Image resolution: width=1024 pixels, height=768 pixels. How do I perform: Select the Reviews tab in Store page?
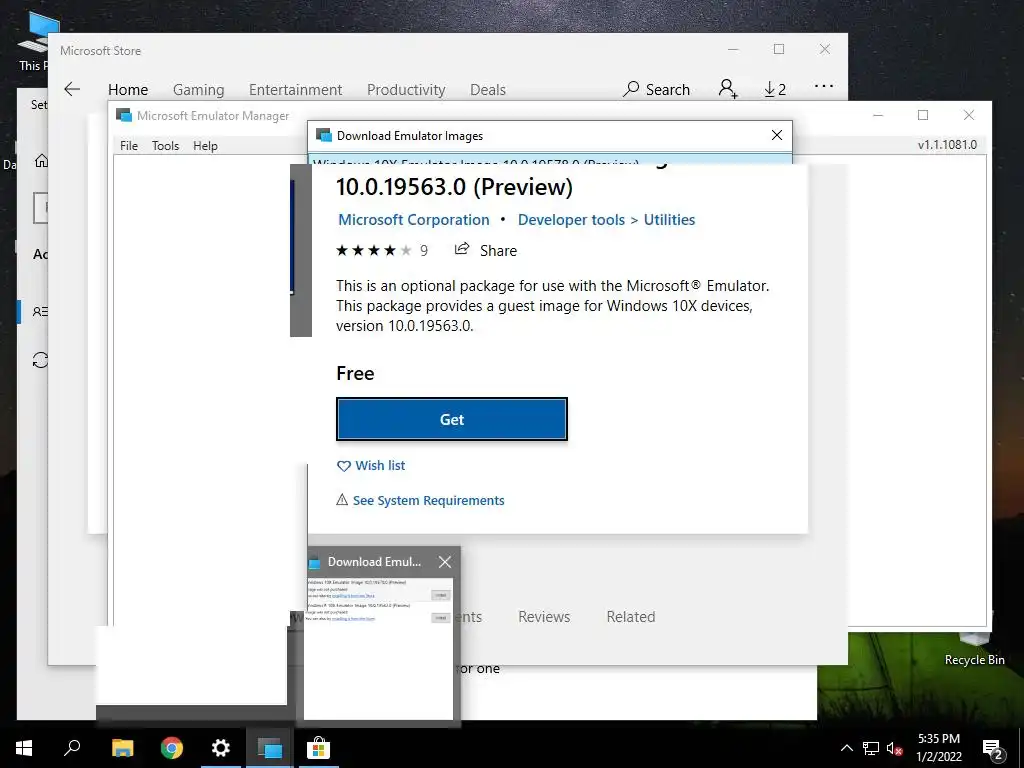[x=544, y=616]
